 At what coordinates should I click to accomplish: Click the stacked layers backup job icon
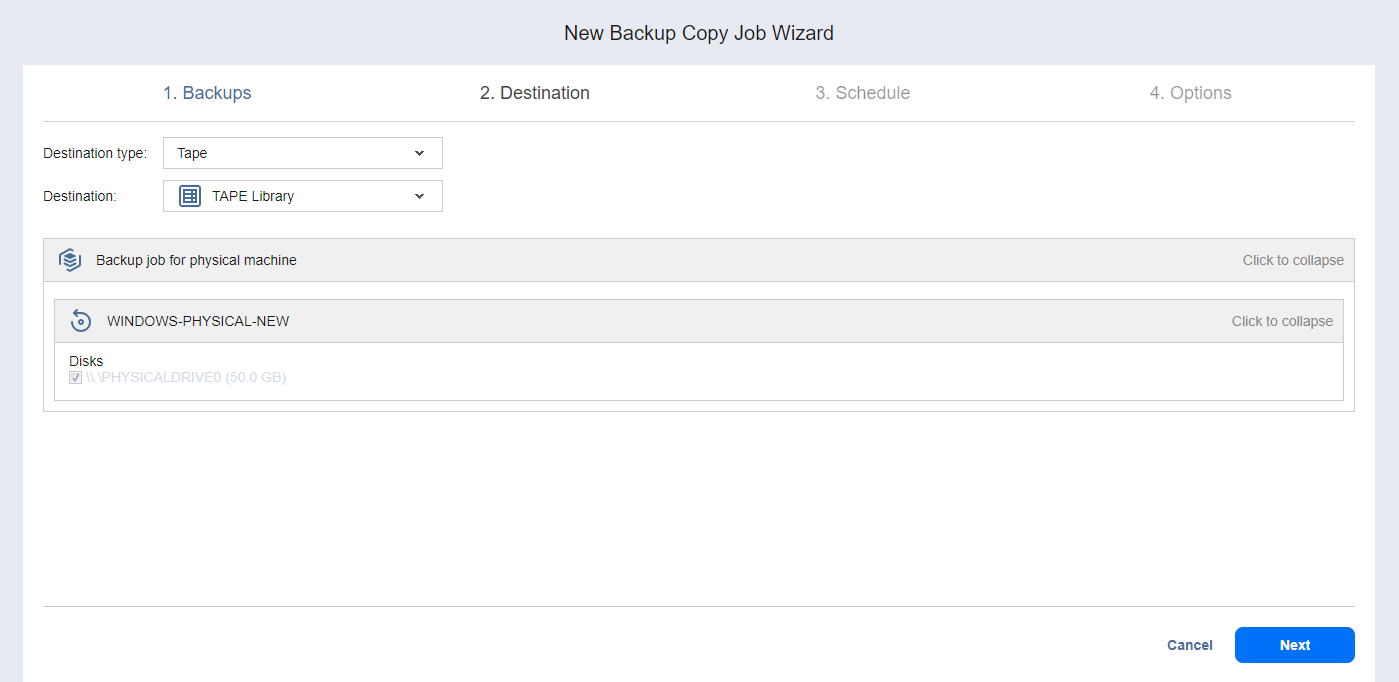tap(70, 260)
